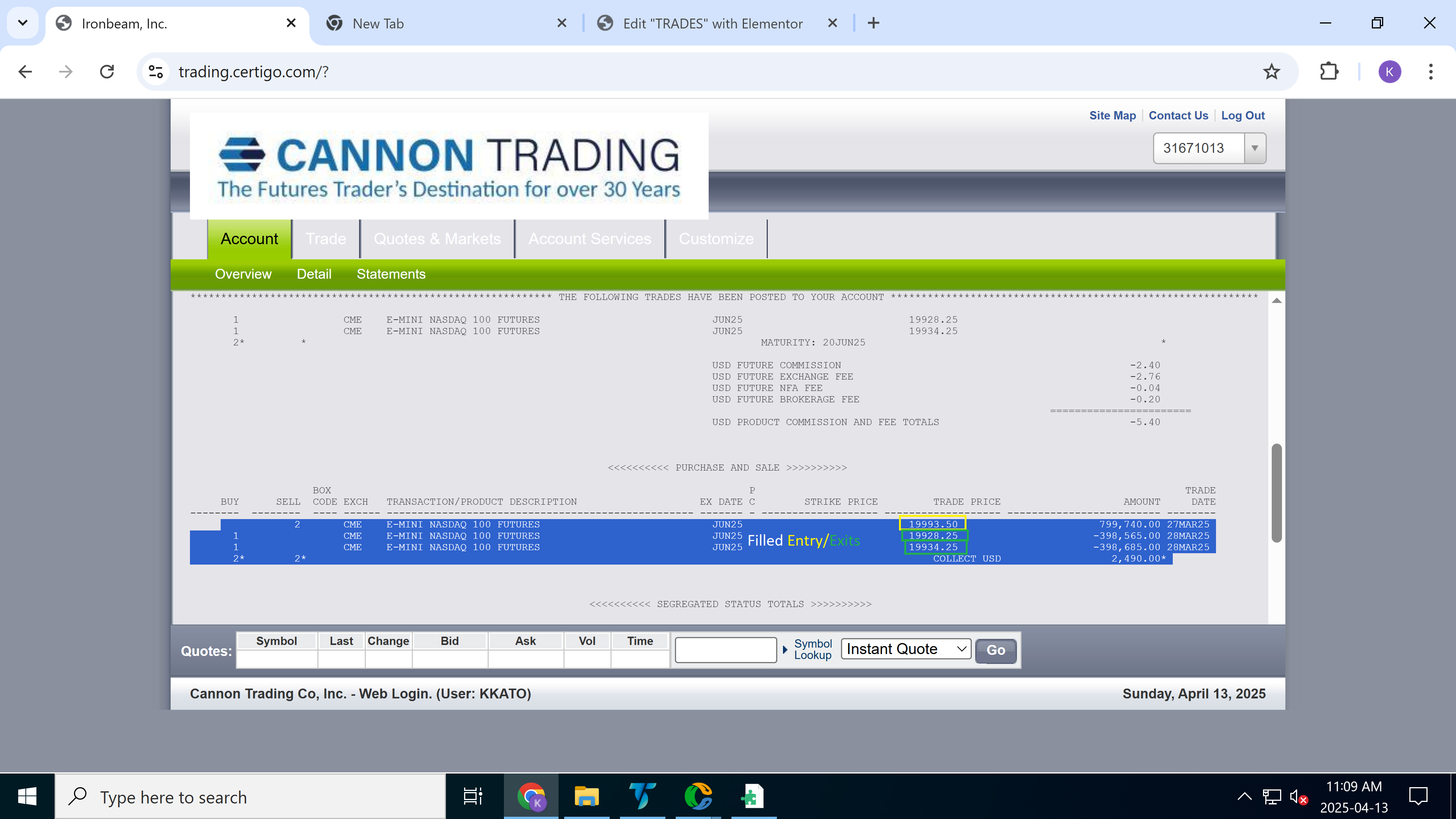The image size is (1456, 819).
Task: Open the Symbol Lookup link
Action: click(813, 650)
